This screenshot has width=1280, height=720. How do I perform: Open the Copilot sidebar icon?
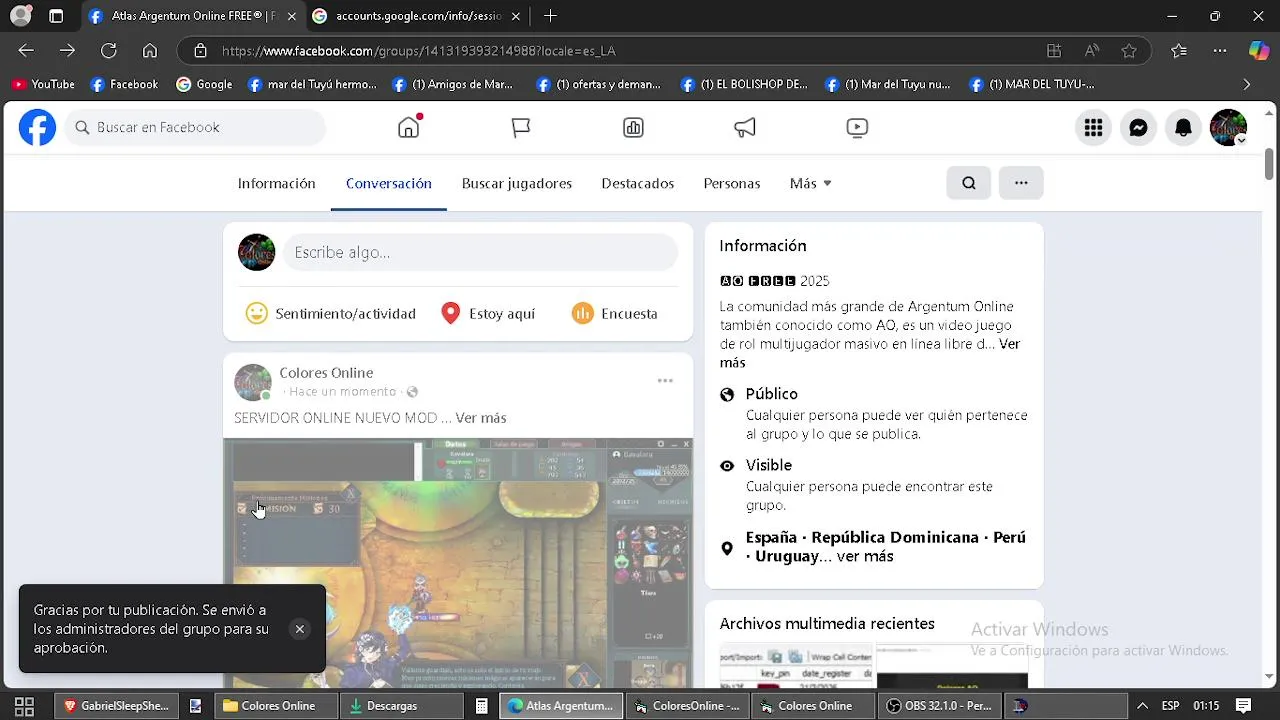pos(1259,51)
